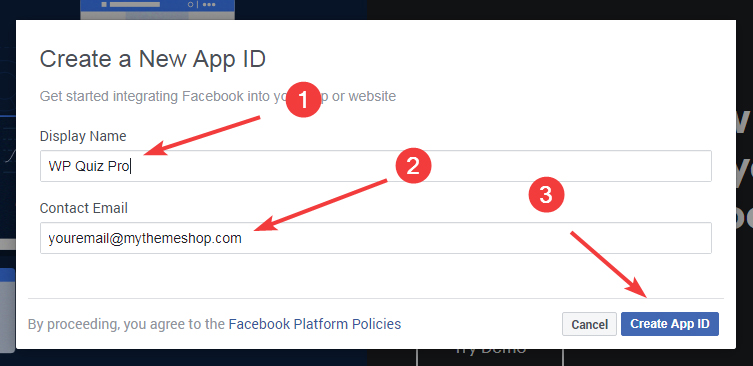Open the Facebook Platform Policies link
Image resolution: width=753 pixels, height=366 pixels.
(x=315, y=324)
